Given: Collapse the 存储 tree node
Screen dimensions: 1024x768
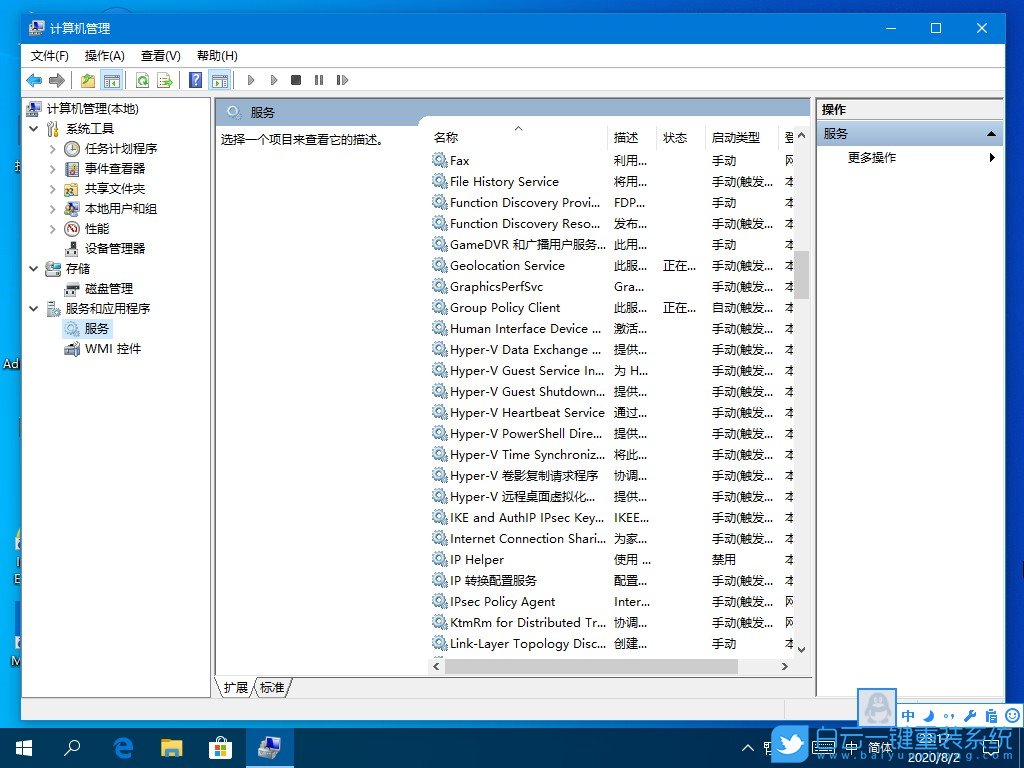Looking at the screenshot, I should (x=34, y=268).
